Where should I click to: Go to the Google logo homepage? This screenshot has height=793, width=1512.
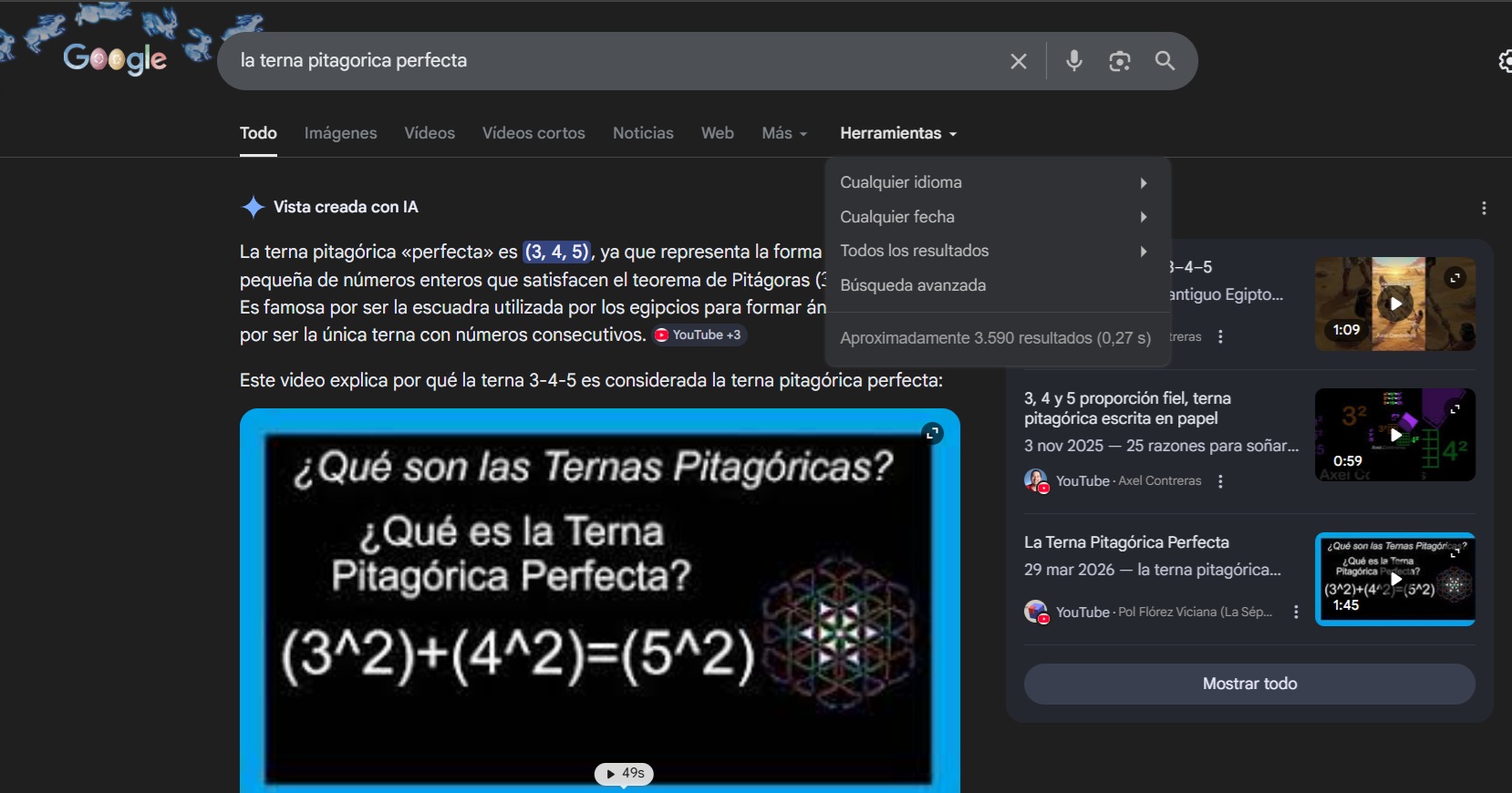pyautogui.click(x=115, y=59)
